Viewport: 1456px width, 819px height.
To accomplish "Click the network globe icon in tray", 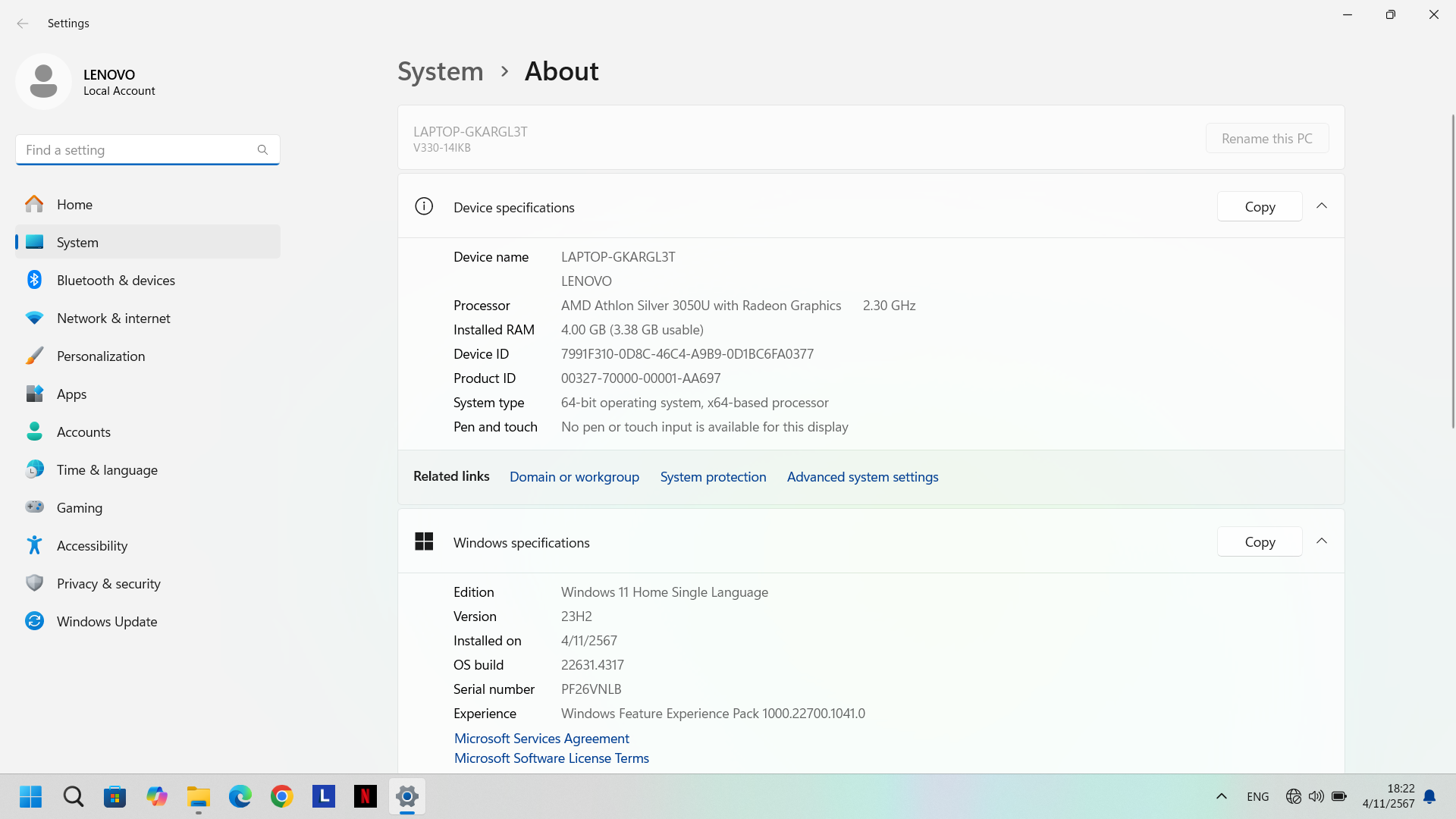I will click(1294, 796).
